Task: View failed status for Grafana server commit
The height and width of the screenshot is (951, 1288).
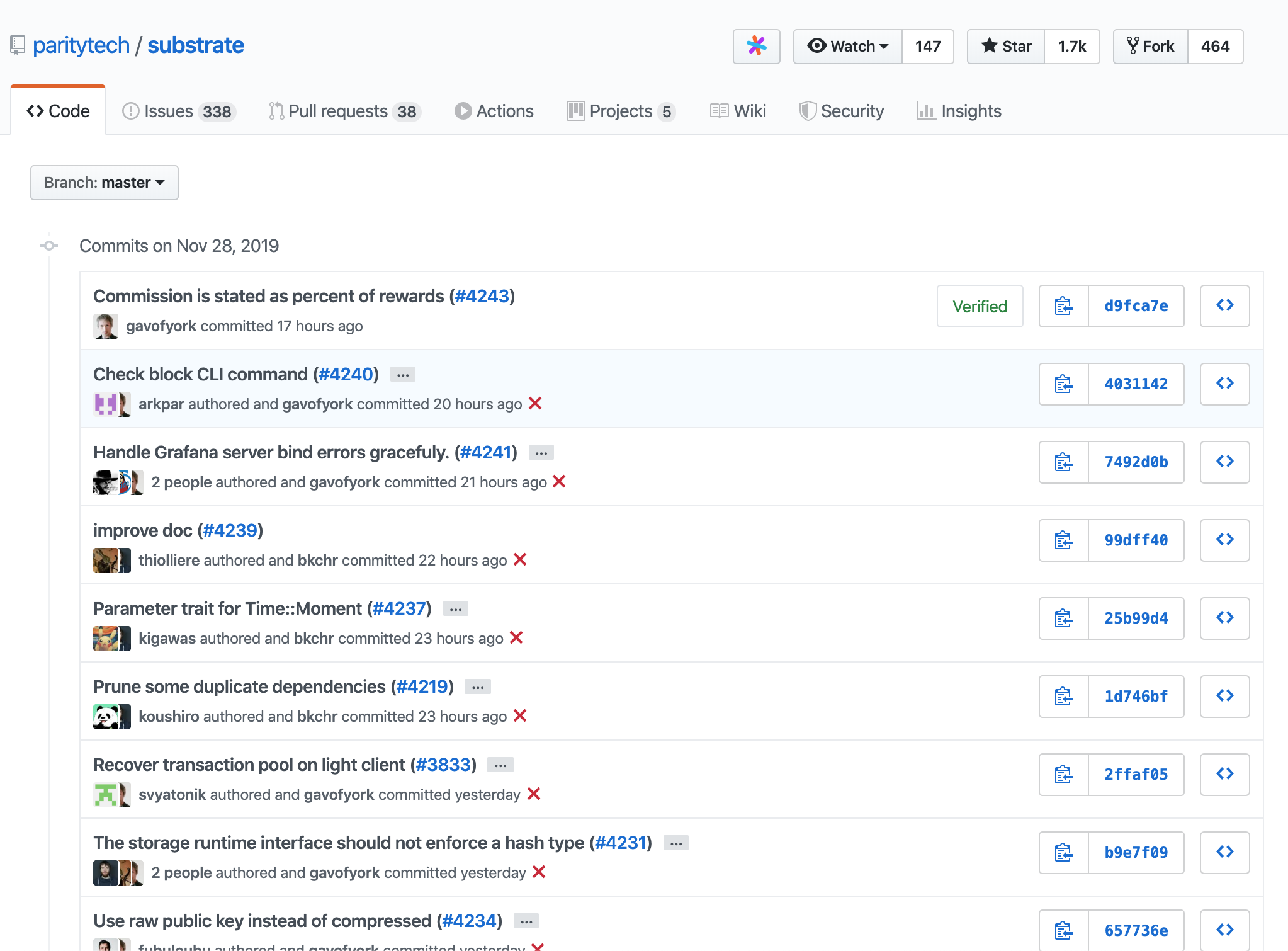Action: click(559, 481)
